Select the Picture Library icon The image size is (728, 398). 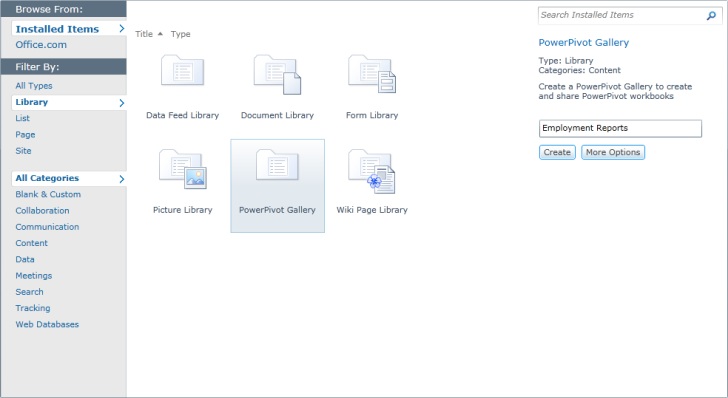pos(182,169)
